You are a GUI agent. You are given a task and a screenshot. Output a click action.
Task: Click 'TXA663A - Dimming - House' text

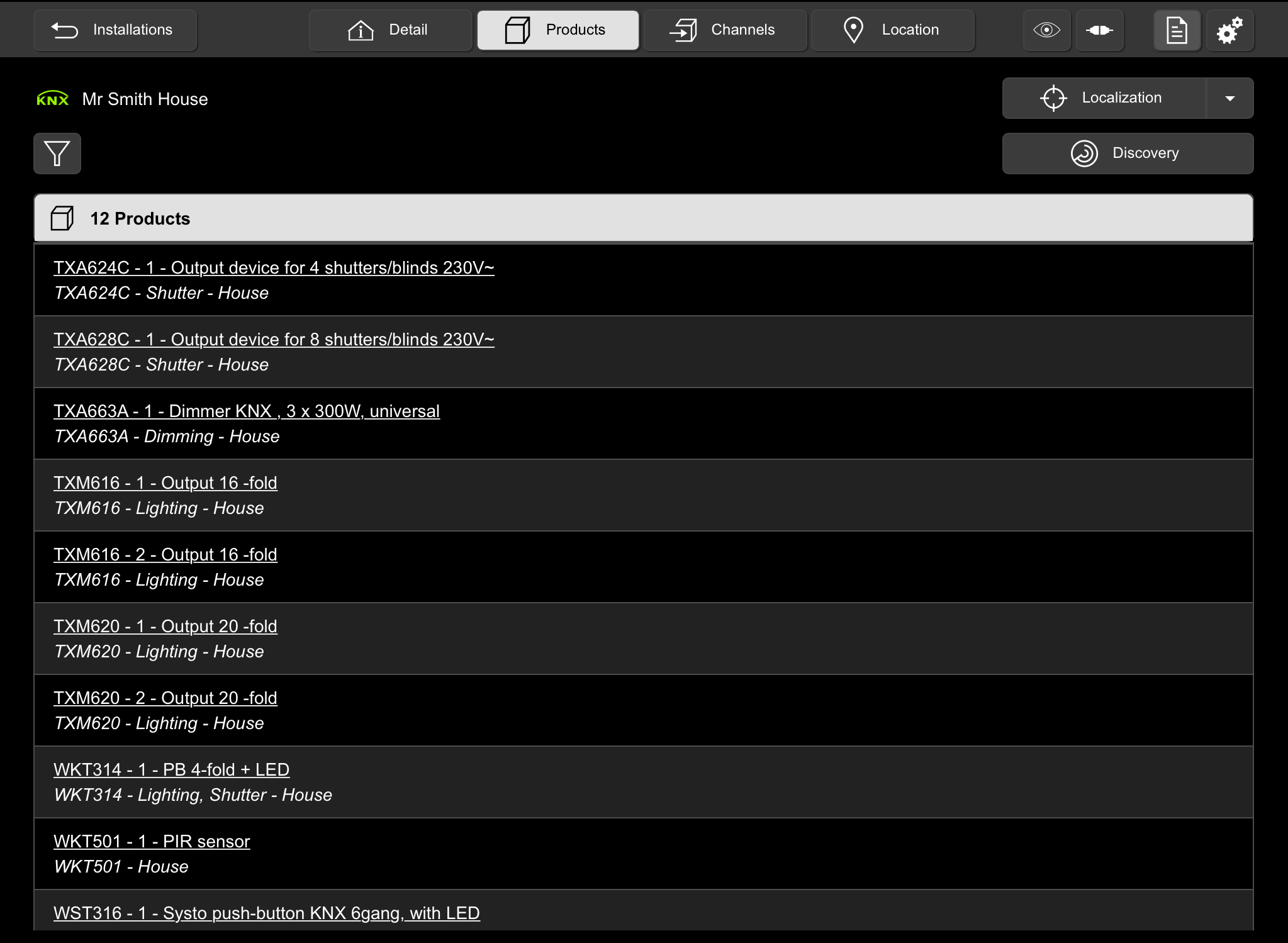pos(167,437)
